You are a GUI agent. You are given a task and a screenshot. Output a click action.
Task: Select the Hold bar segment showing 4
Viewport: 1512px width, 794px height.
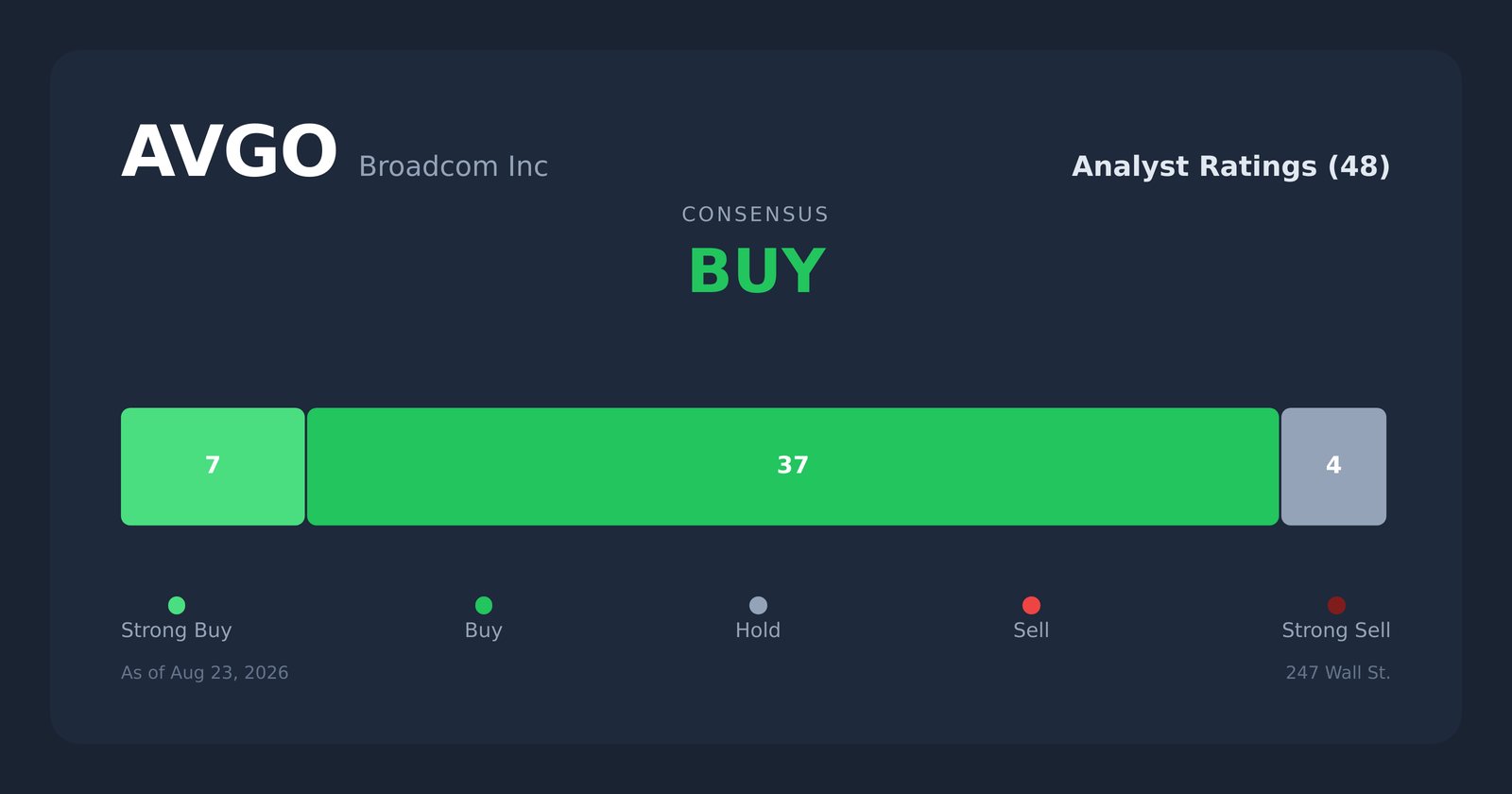1333,467
